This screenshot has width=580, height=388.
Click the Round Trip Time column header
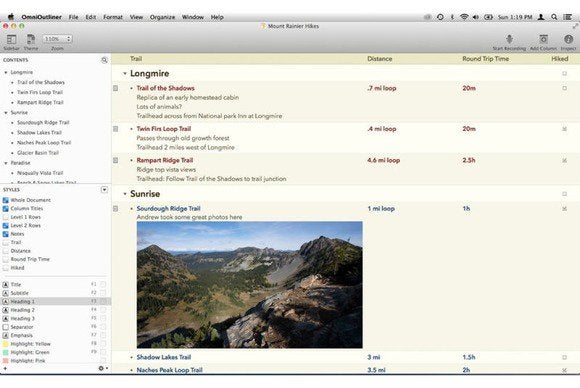(485, 59)
